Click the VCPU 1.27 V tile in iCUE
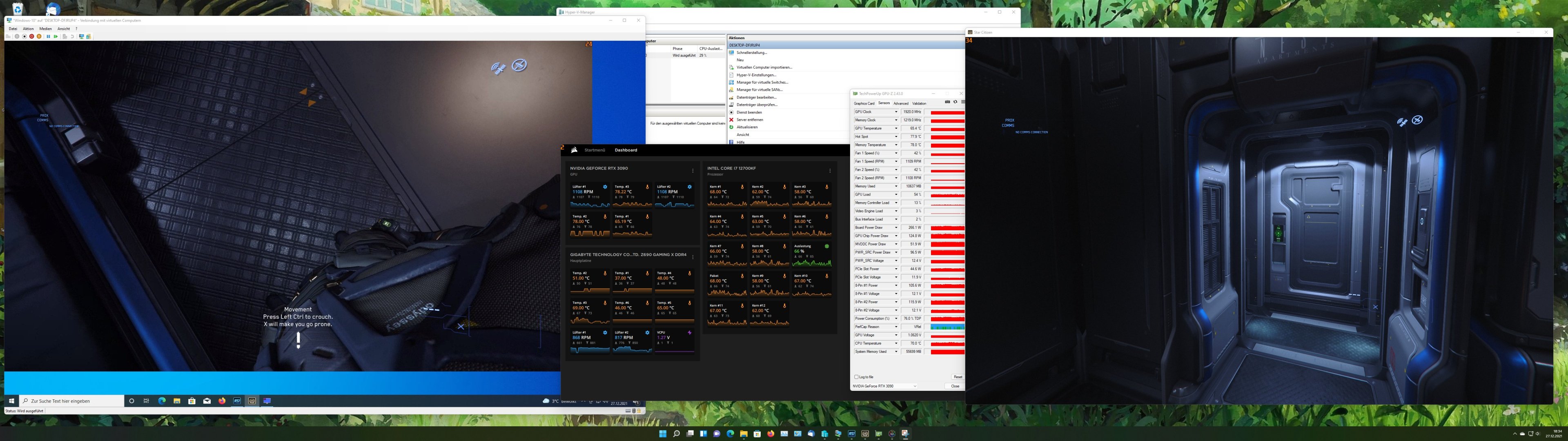This screenshot has height=441, width=1568. (675, 342)
